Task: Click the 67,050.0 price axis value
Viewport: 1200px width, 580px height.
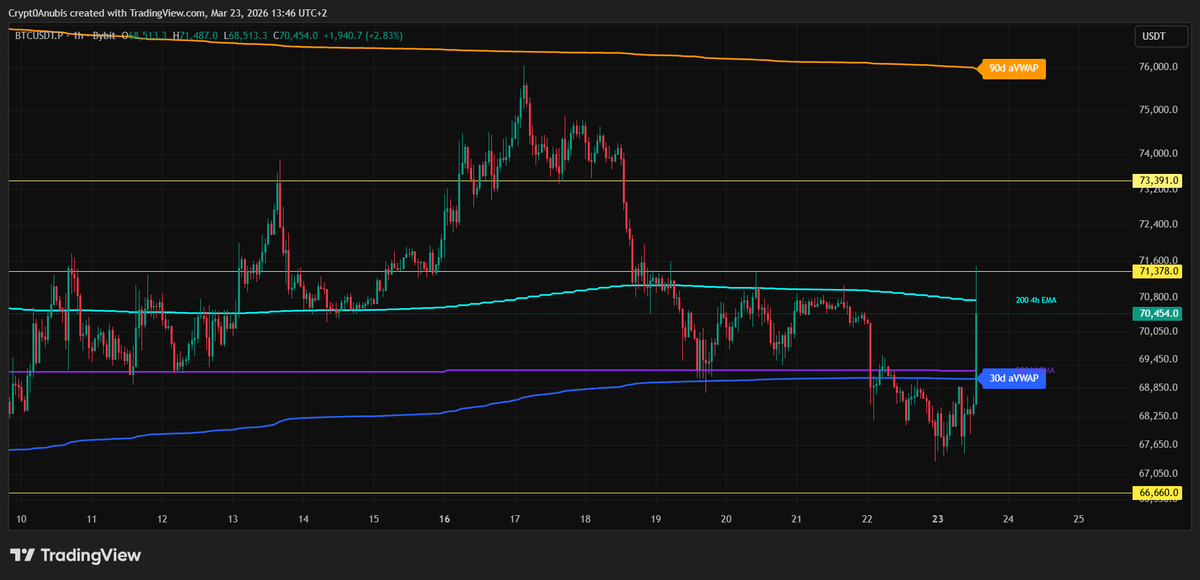Action: pyautogui.click(x=1158, y=473)
